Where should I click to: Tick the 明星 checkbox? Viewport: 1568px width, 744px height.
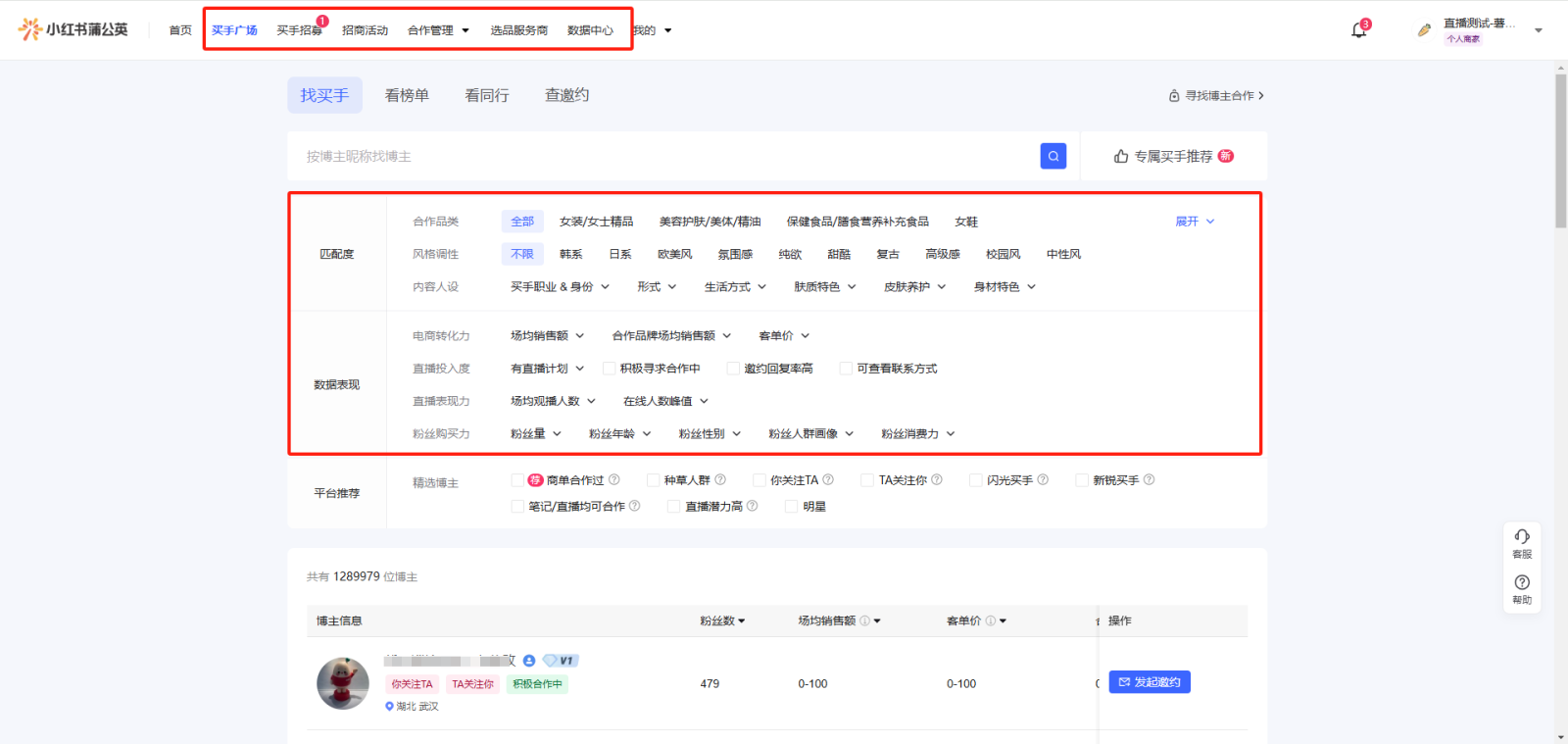791,507
